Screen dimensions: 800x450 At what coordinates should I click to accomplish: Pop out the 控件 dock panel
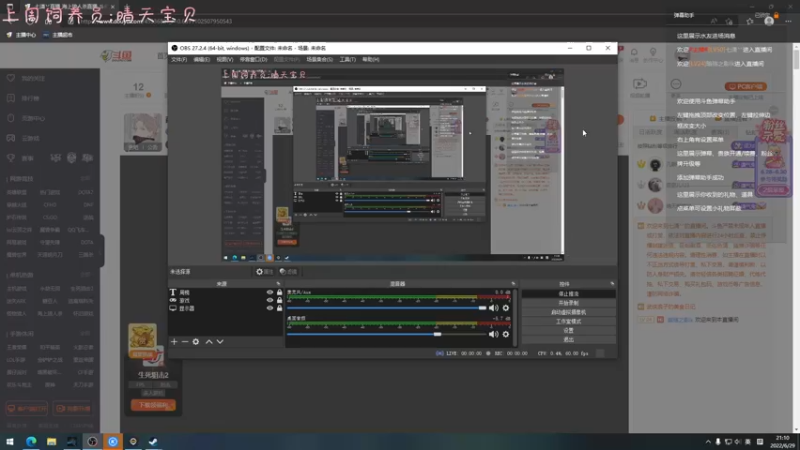coord(612,284)
